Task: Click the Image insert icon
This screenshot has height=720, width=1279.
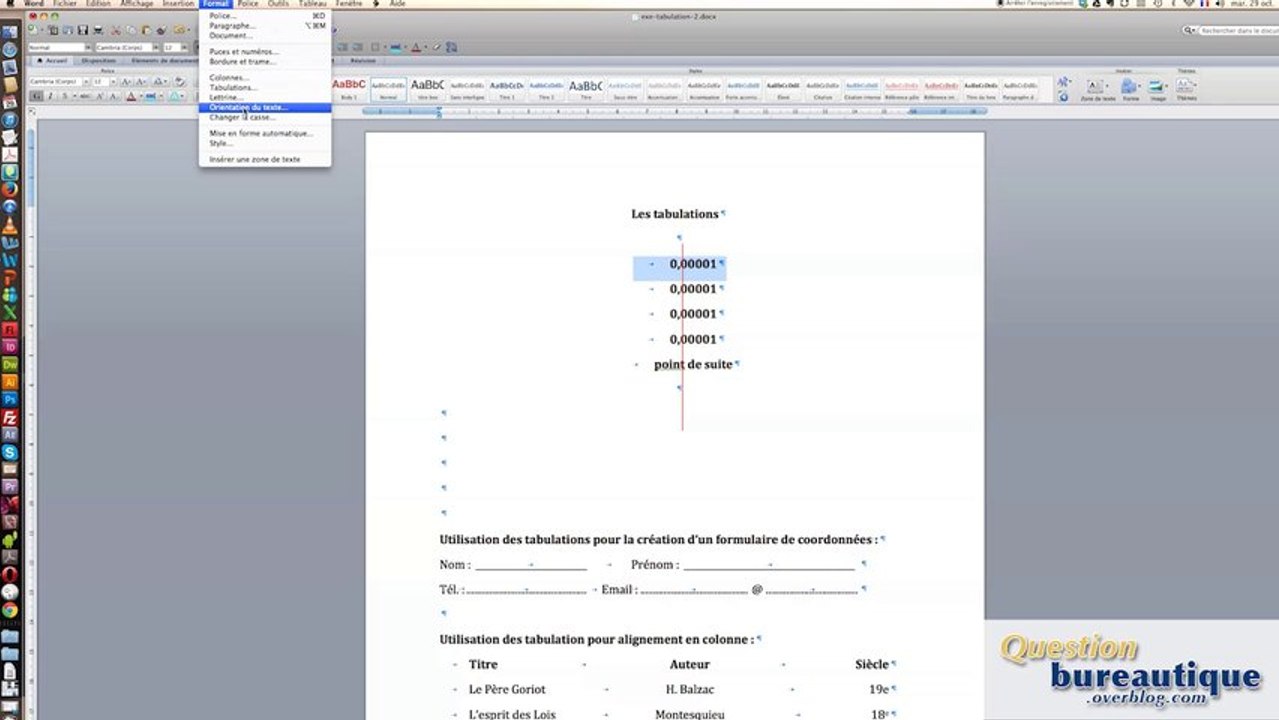Action: click(x=1158, y=89)
